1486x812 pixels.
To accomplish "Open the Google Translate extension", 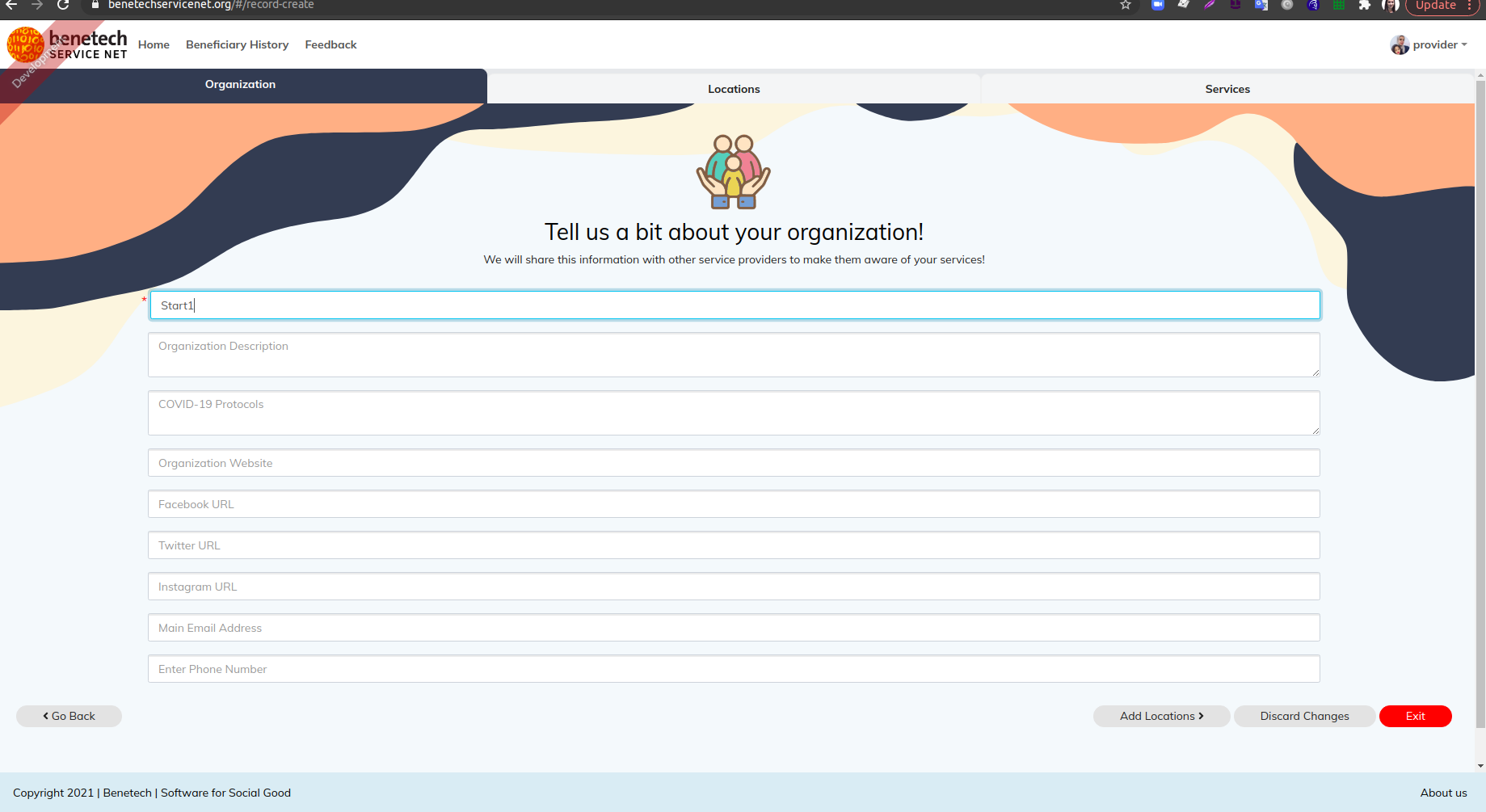I will tap(1261, 6).
